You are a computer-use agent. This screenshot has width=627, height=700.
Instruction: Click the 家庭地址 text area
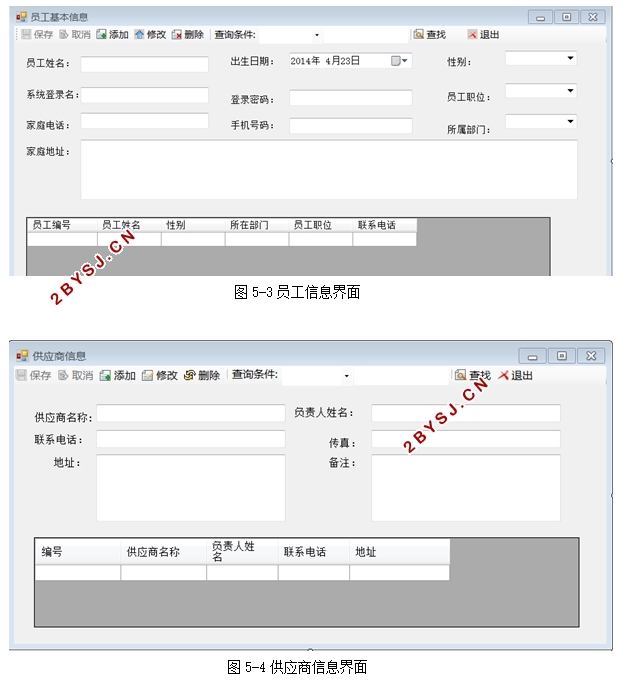tap(329, 170)
